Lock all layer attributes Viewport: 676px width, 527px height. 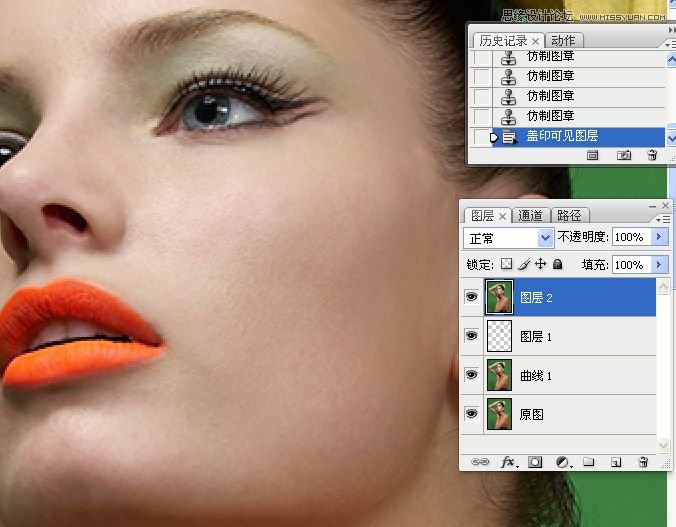pyautogui.click(x=557, y=264)
